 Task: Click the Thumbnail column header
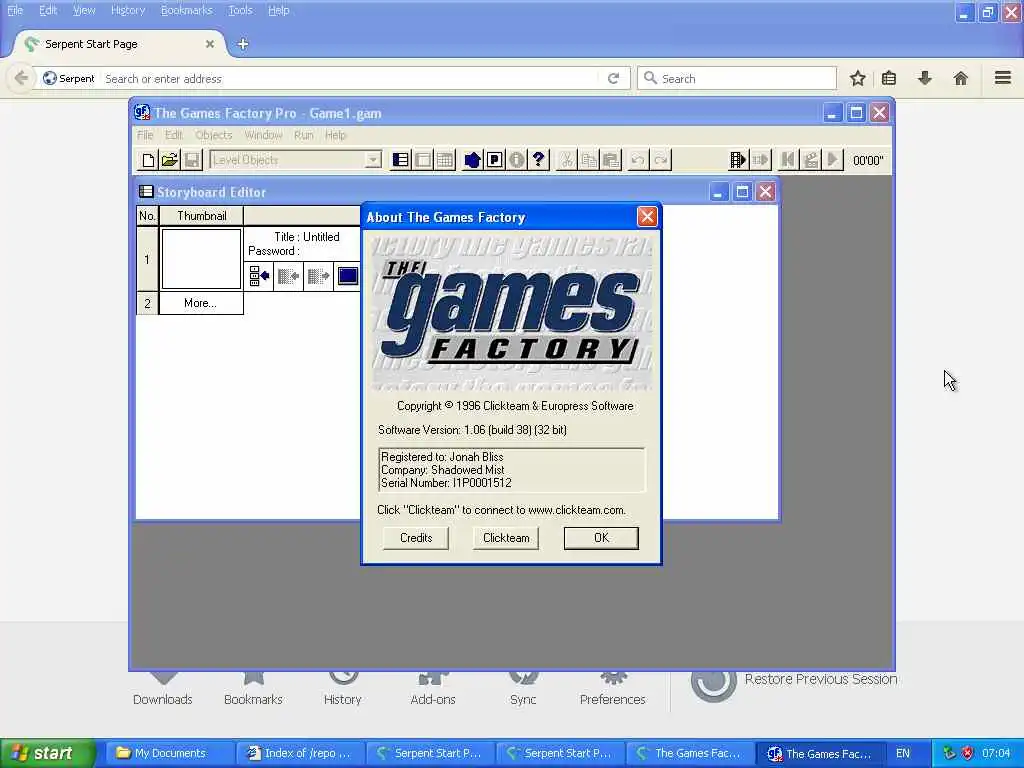(x=201, y=216)
